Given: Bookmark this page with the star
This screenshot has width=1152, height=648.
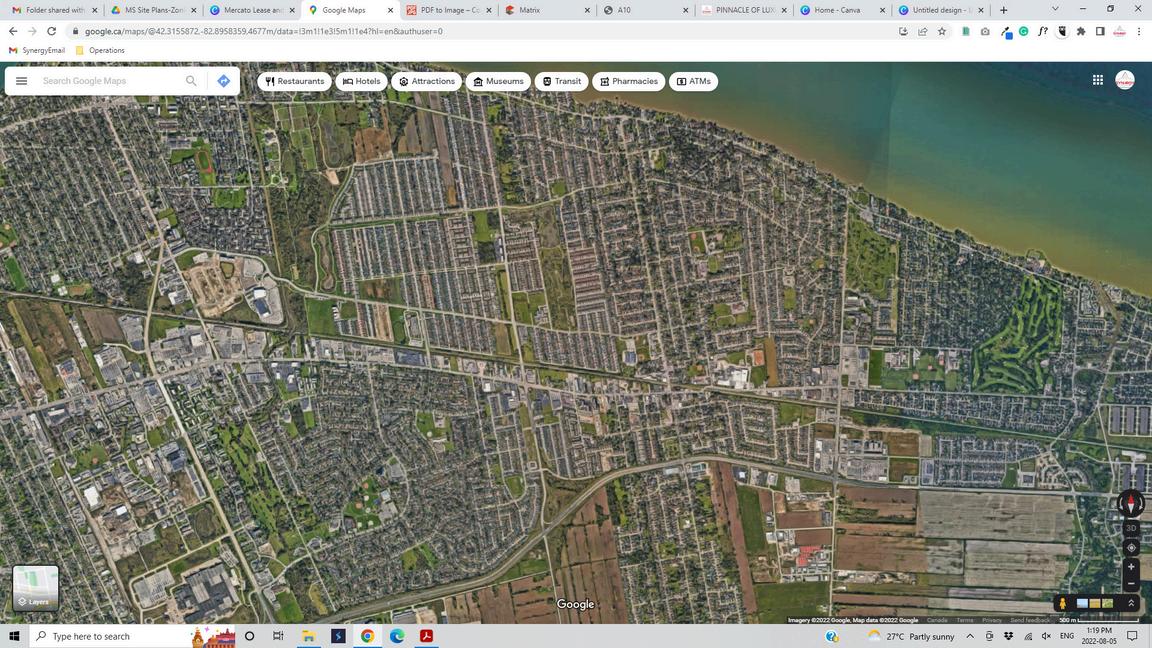Looking at the screenshot, I should click(941, 31).
